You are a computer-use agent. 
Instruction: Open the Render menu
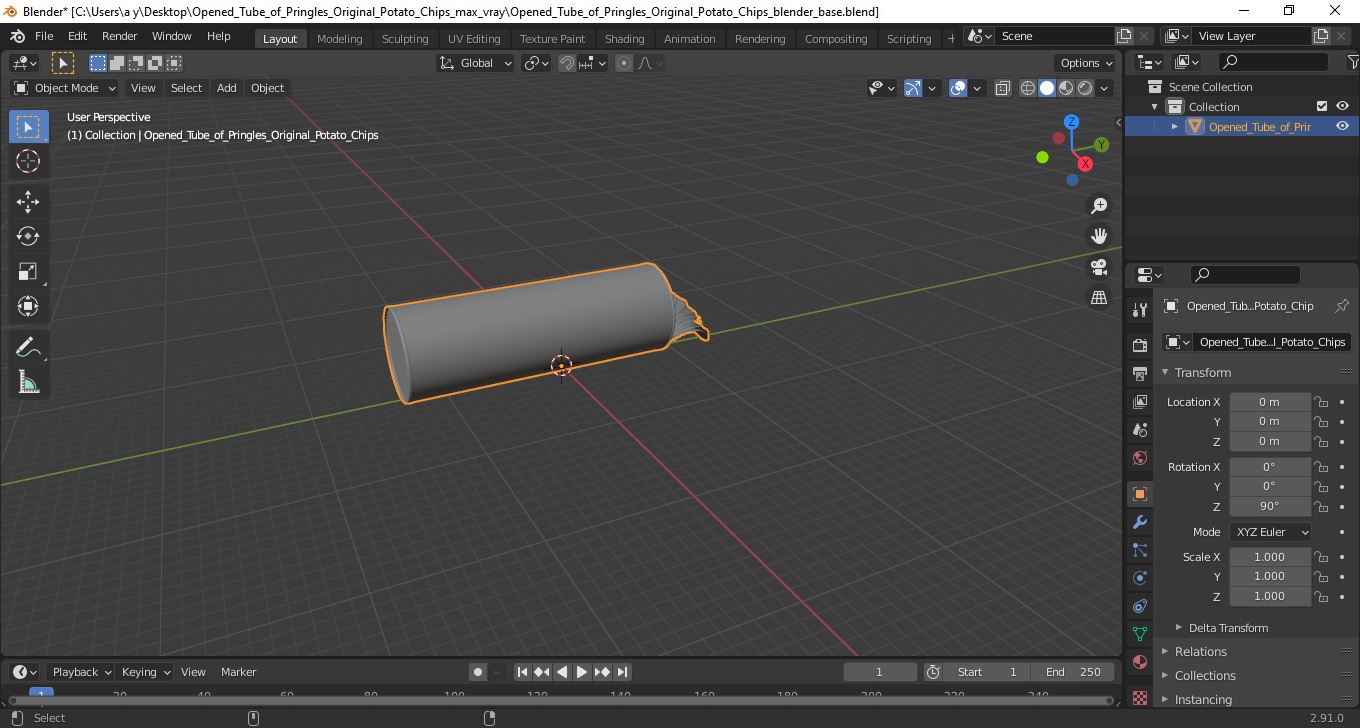pyautogui.click(x=120, y=36)
